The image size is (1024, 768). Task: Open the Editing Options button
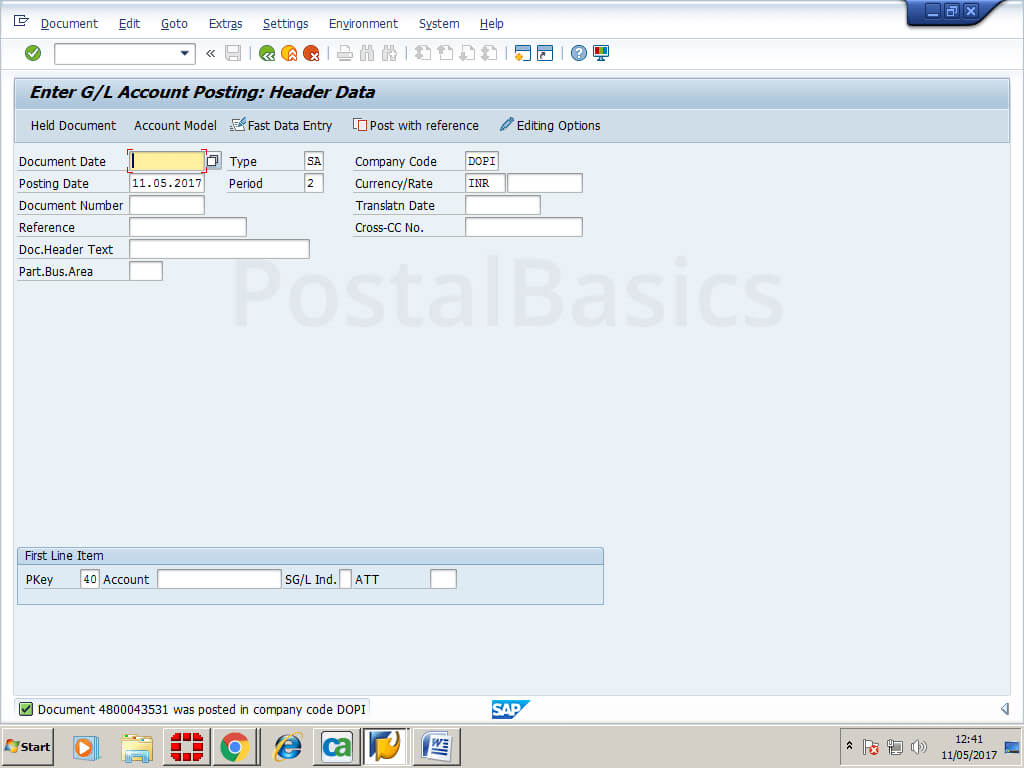point(550,125)
